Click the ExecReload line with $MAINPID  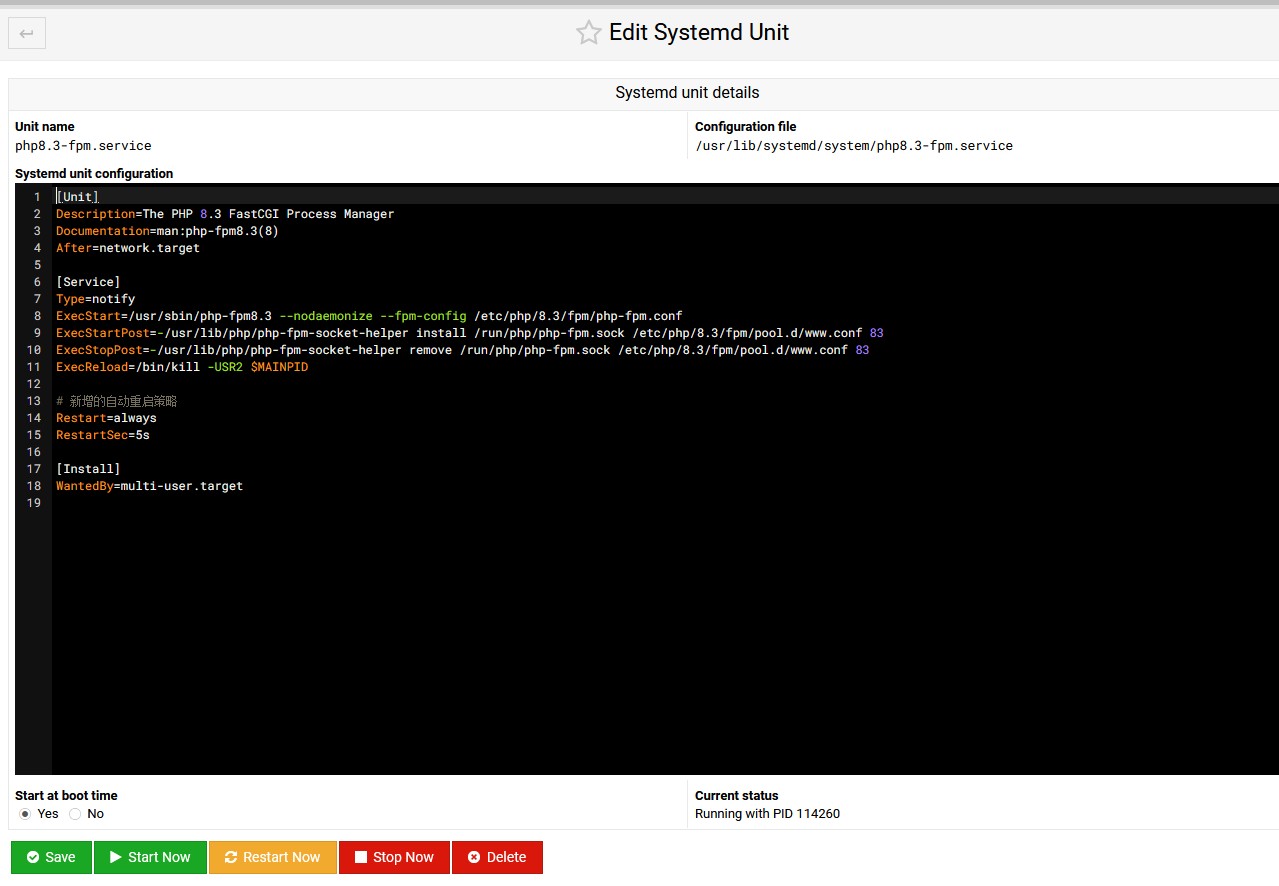pos(182,367)
